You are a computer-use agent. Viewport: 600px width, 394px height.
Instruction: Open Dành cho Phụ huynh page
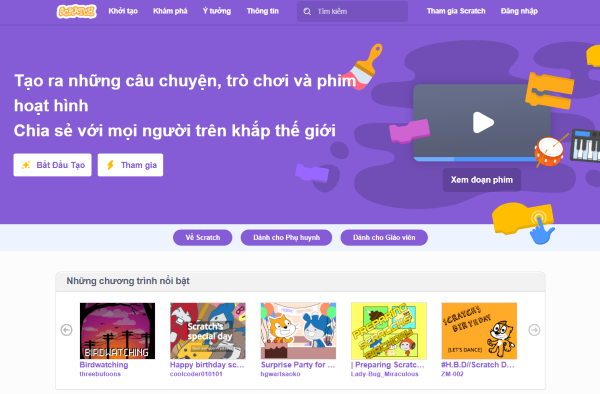286,238
